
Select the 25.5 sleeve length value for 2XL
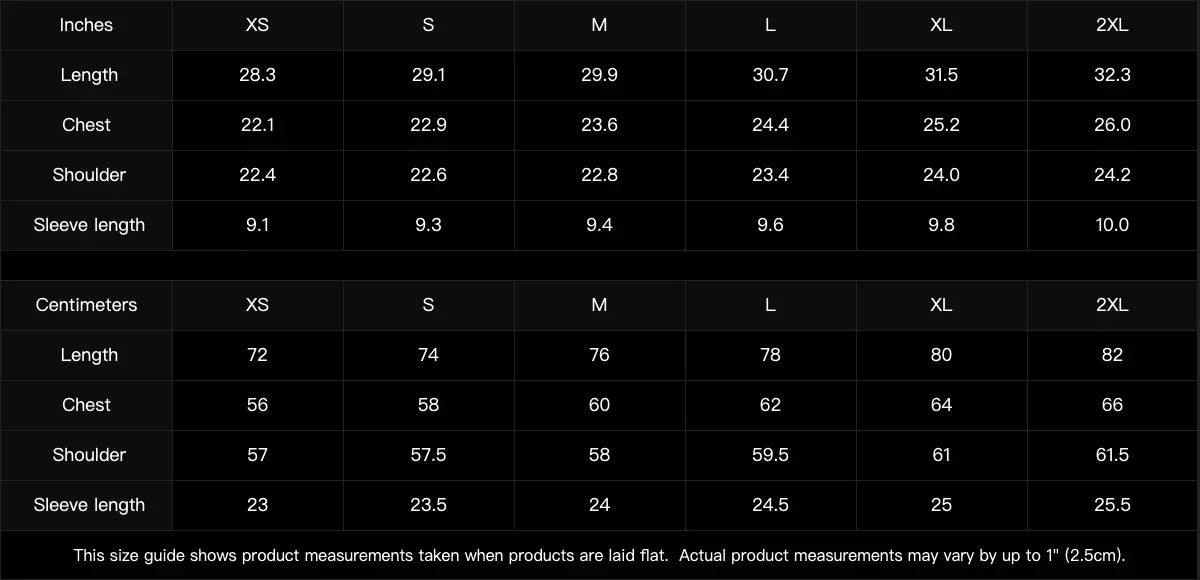pyautogui.click(x=1112, y=505)
